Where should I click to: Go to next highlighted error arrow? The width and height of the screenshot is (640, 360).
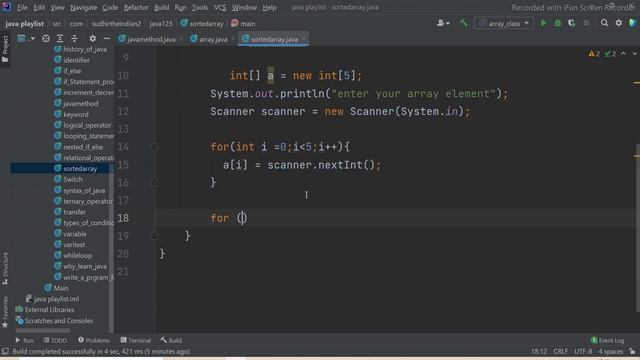[634, 53]
